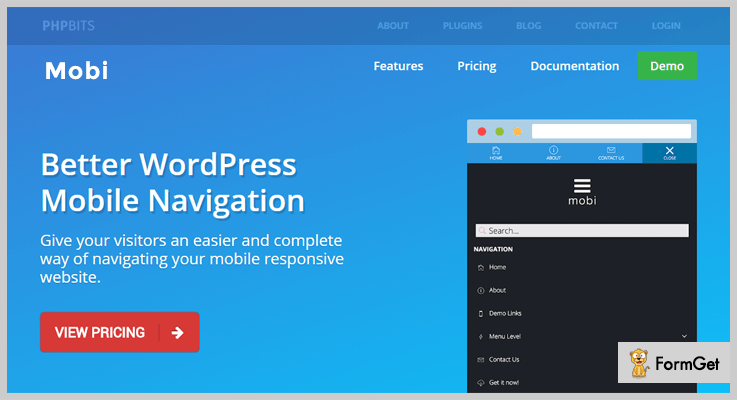
Task: Click the house icon beside Home item
Action: tap(480, 267)
